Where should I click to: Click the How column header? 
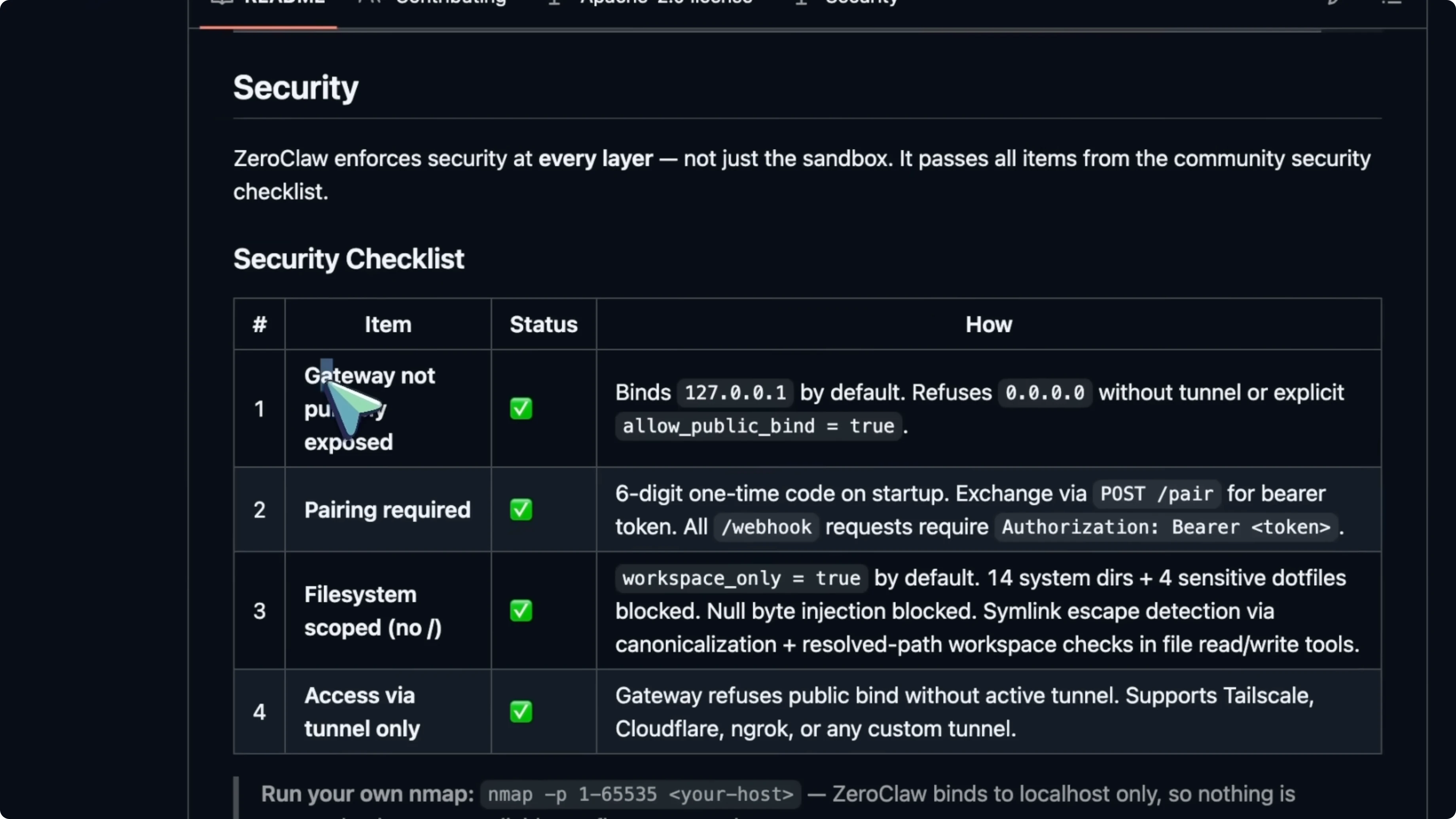coord(988,325)
